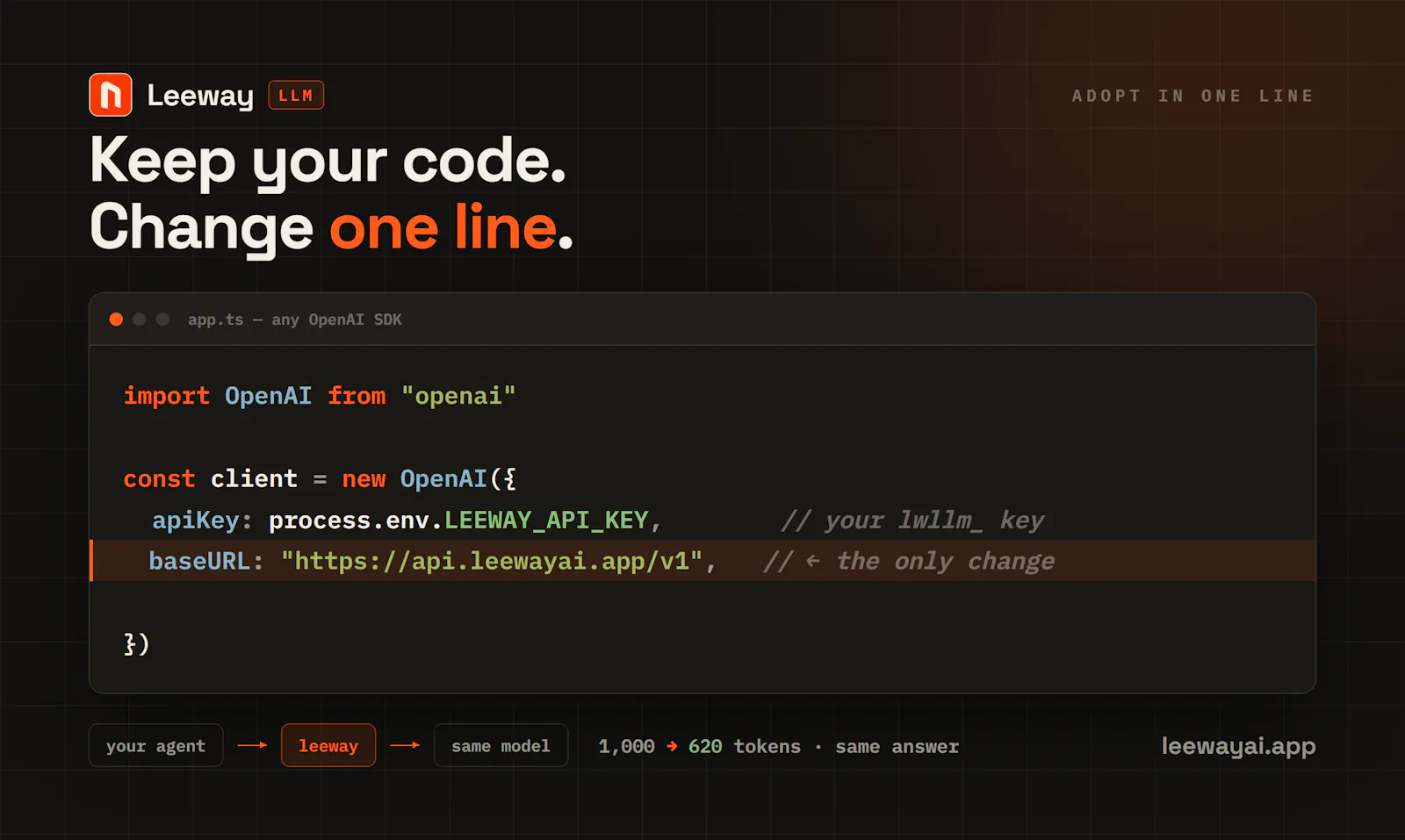Click the Leeway brand name
This screenshot has height=840, width=1405.
200,96
